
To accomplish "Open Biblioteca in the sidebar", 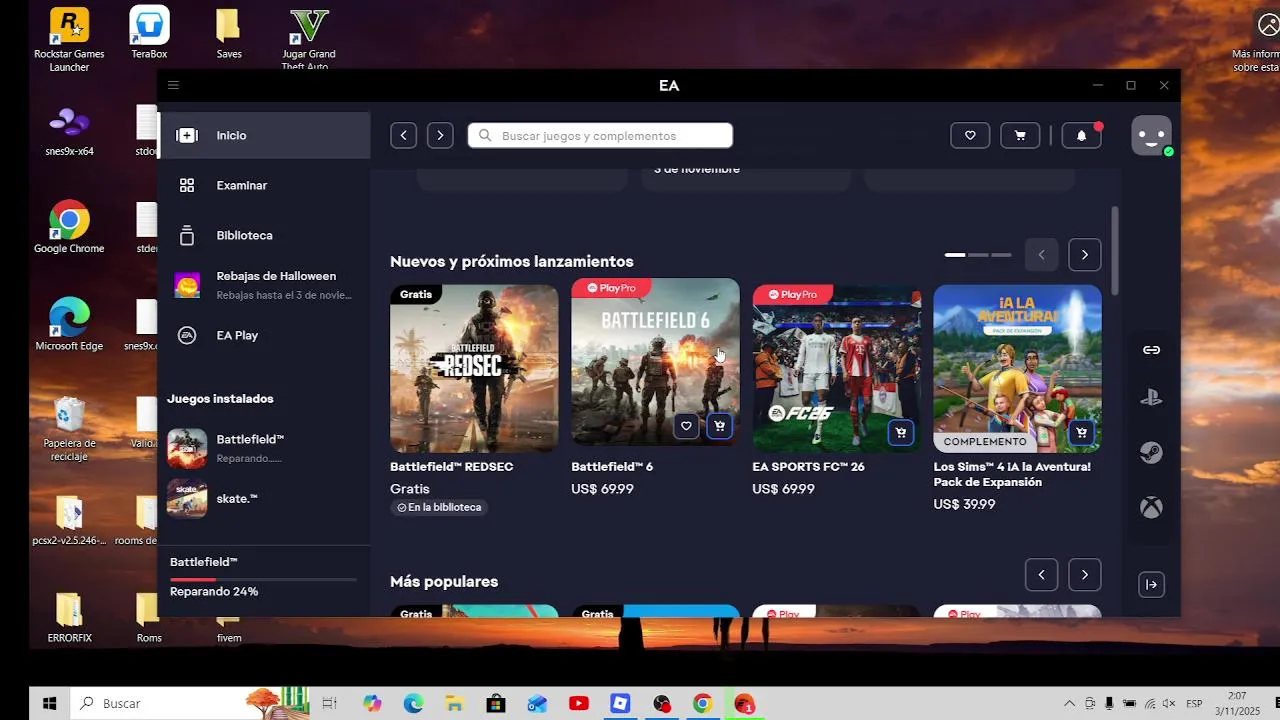I will pyautogui.click(x=265, y=235).
